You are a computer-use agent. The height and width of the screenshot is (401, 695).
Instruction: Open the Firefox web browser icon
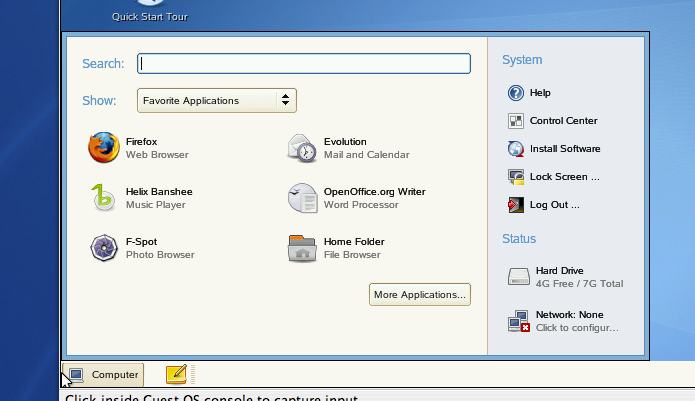pyautogui.click(x=104, y=148)
